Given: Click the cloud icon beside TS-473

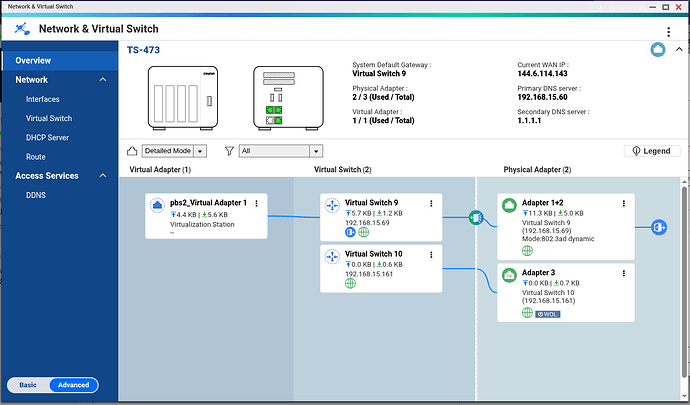Looking at the screenshot, I should [658, 50].
